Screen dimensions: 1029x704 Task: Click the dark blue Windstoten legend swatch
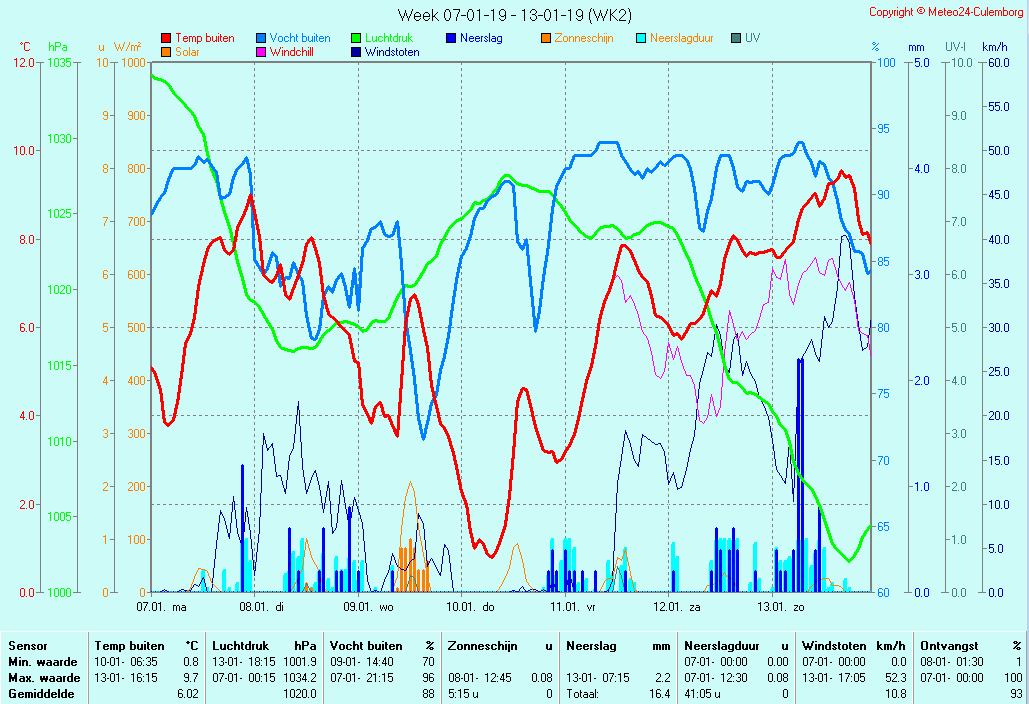click(x=356, y=52)
